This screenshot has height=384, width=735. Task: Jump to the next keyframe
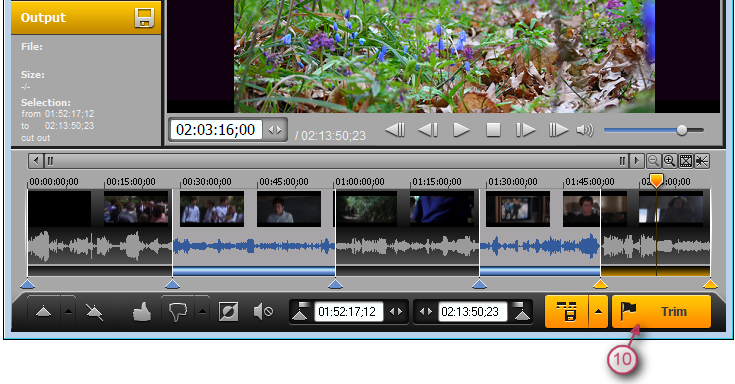(558, 130)
